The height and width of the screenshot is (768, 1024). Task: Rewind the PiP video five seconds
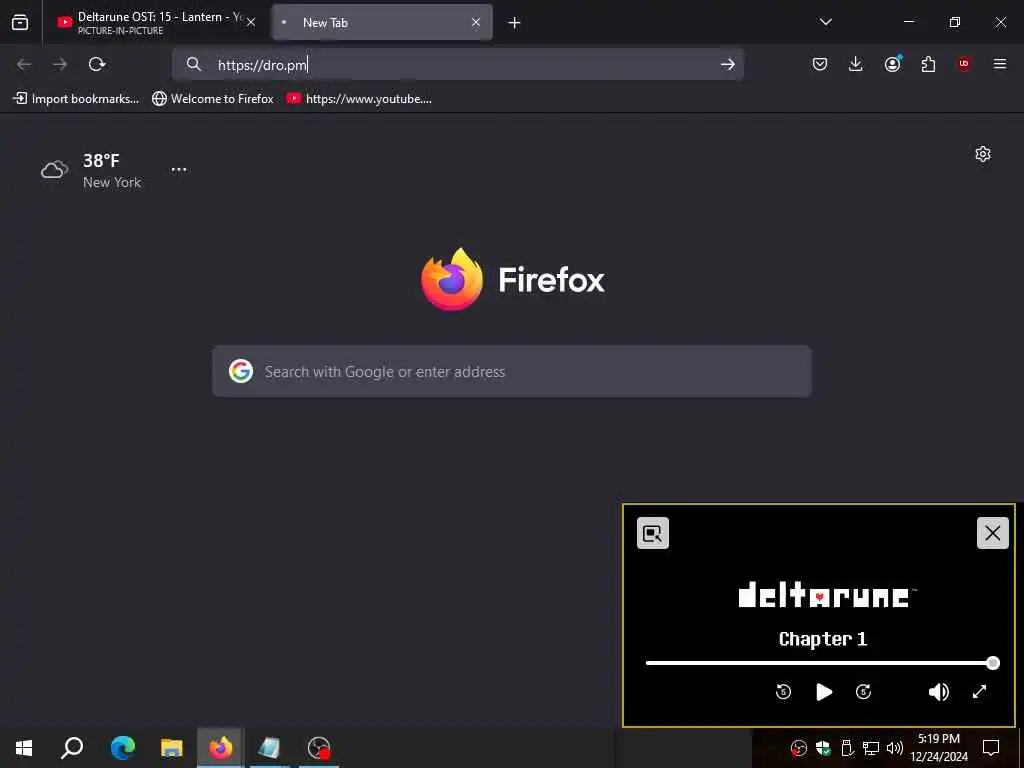783,692
